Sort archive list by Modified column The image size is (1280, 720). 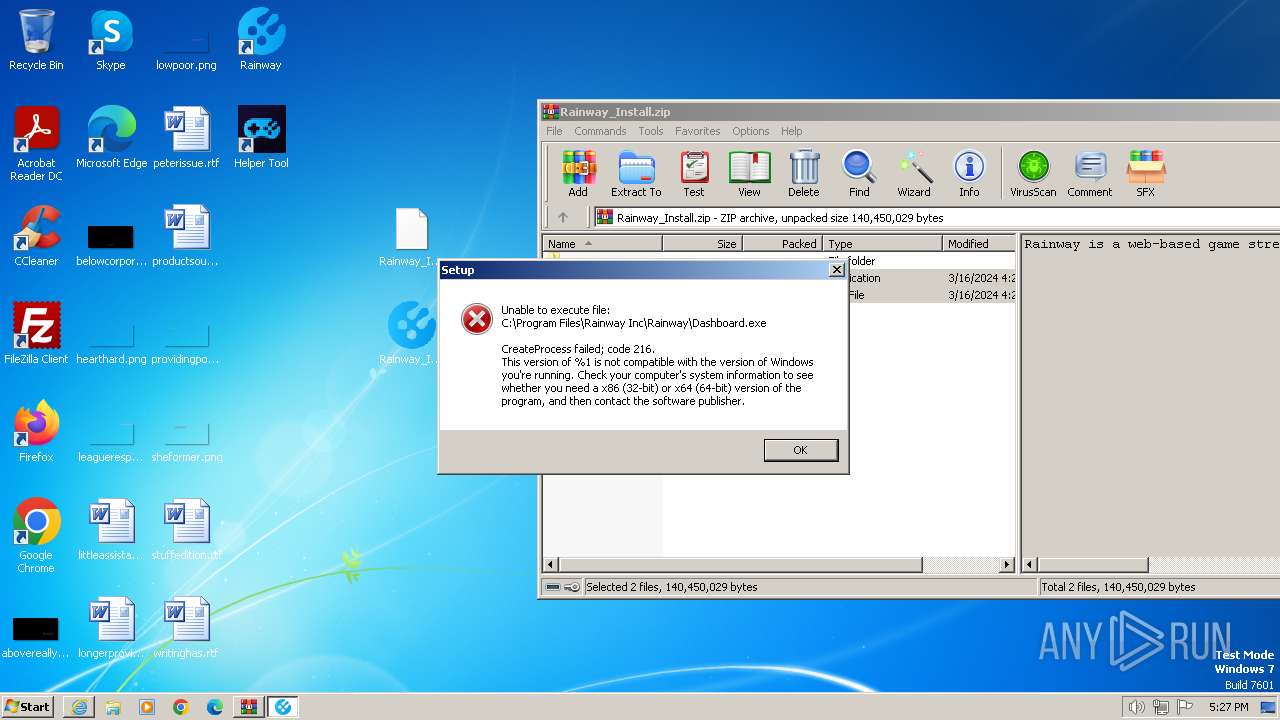[979, 243]
